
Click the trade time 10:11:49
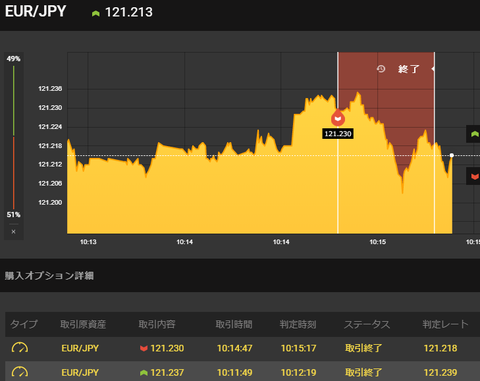click(x=235, y=372)
